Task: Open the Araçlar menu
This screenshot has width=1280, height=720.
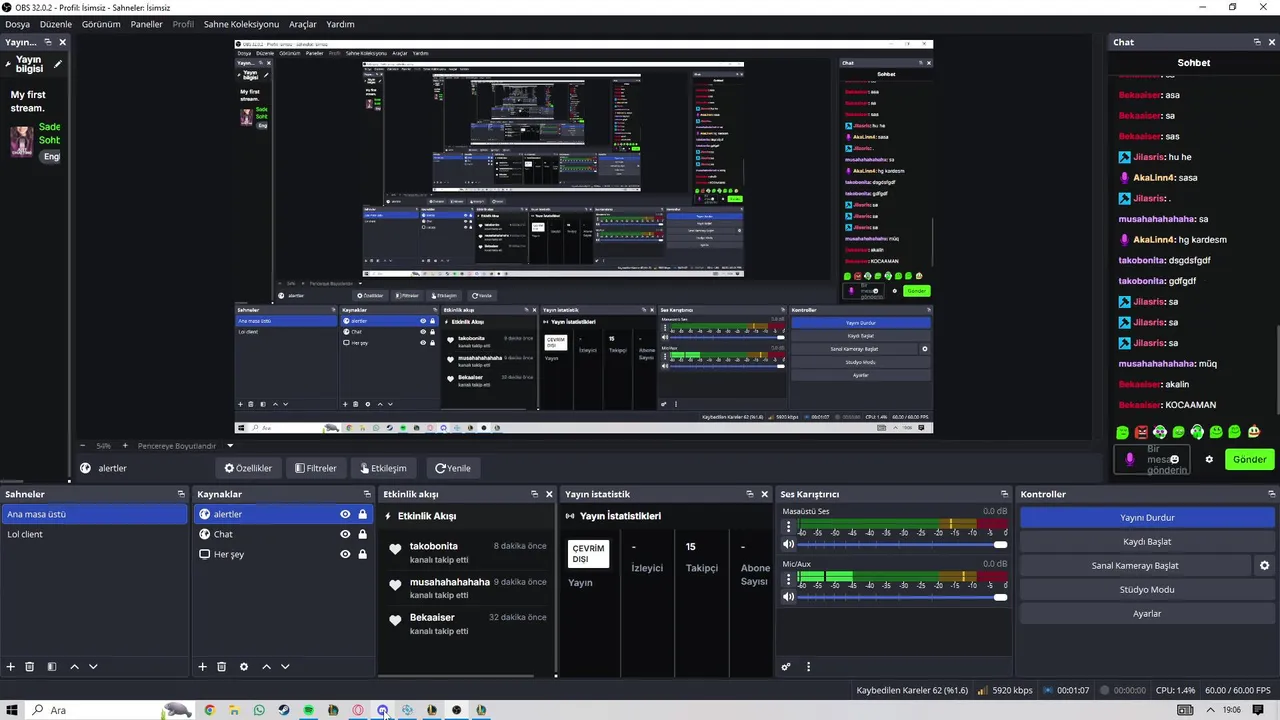Action: pyautogui.click(x=303, y=24)
